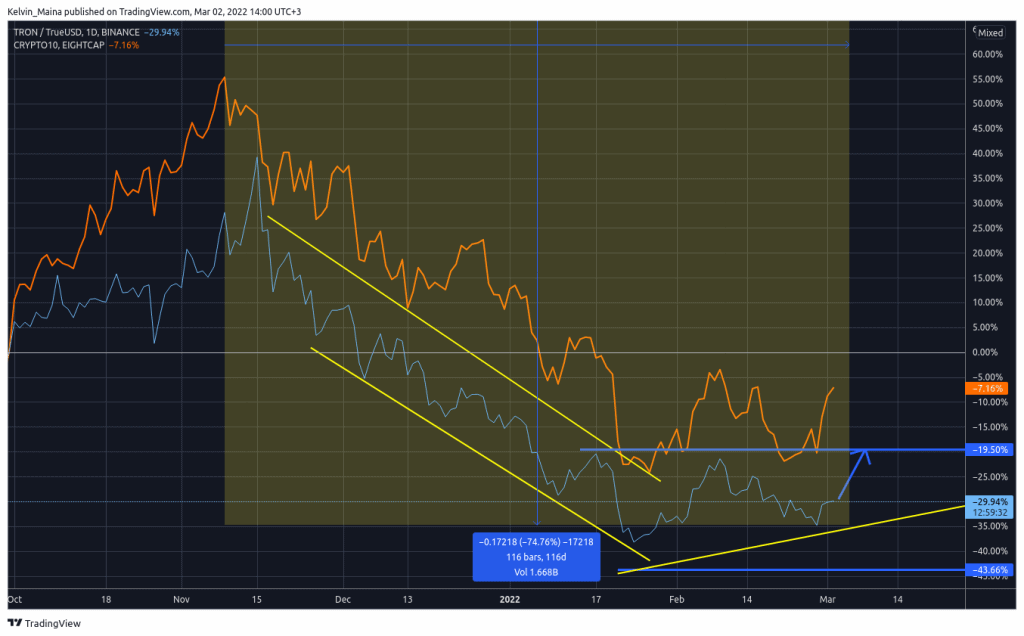
Task: Click the -29.94% value beside the TRON legend
Action: (161, 32)
